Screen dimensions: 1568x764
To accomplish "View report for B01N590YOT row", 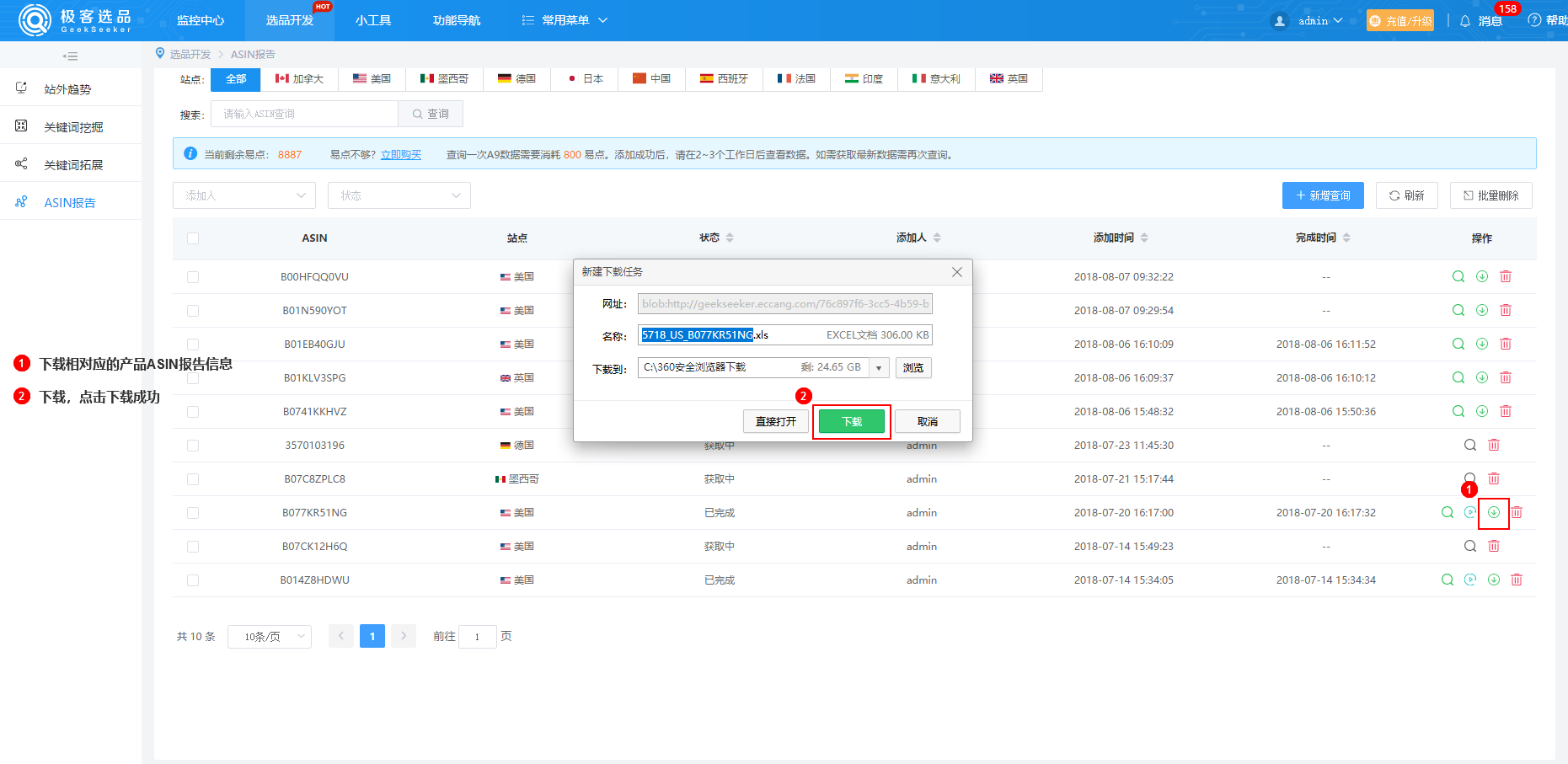I will (1458, 310).
